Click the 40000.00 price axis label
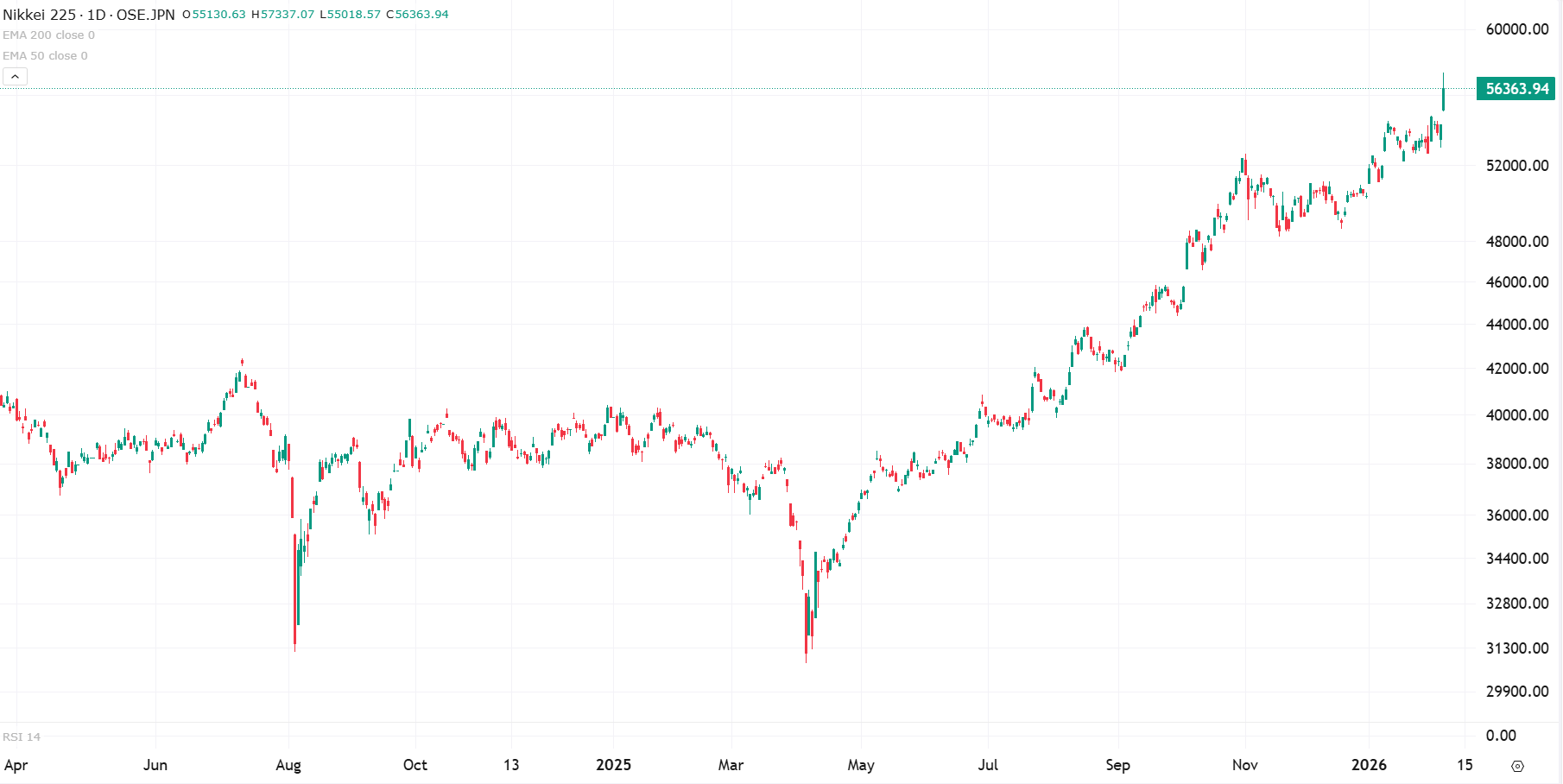 point(1516,415)
